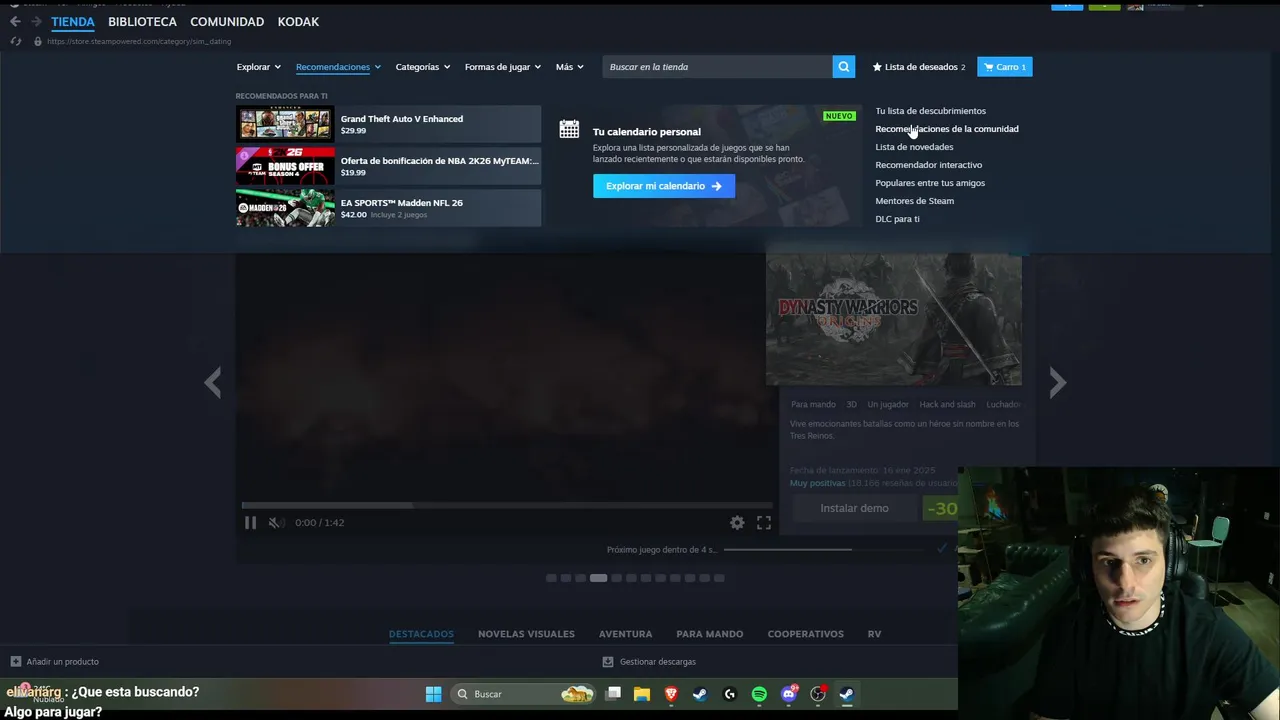
Task: Open Populares entre tus amigos
Action: (x=930, y=183)
